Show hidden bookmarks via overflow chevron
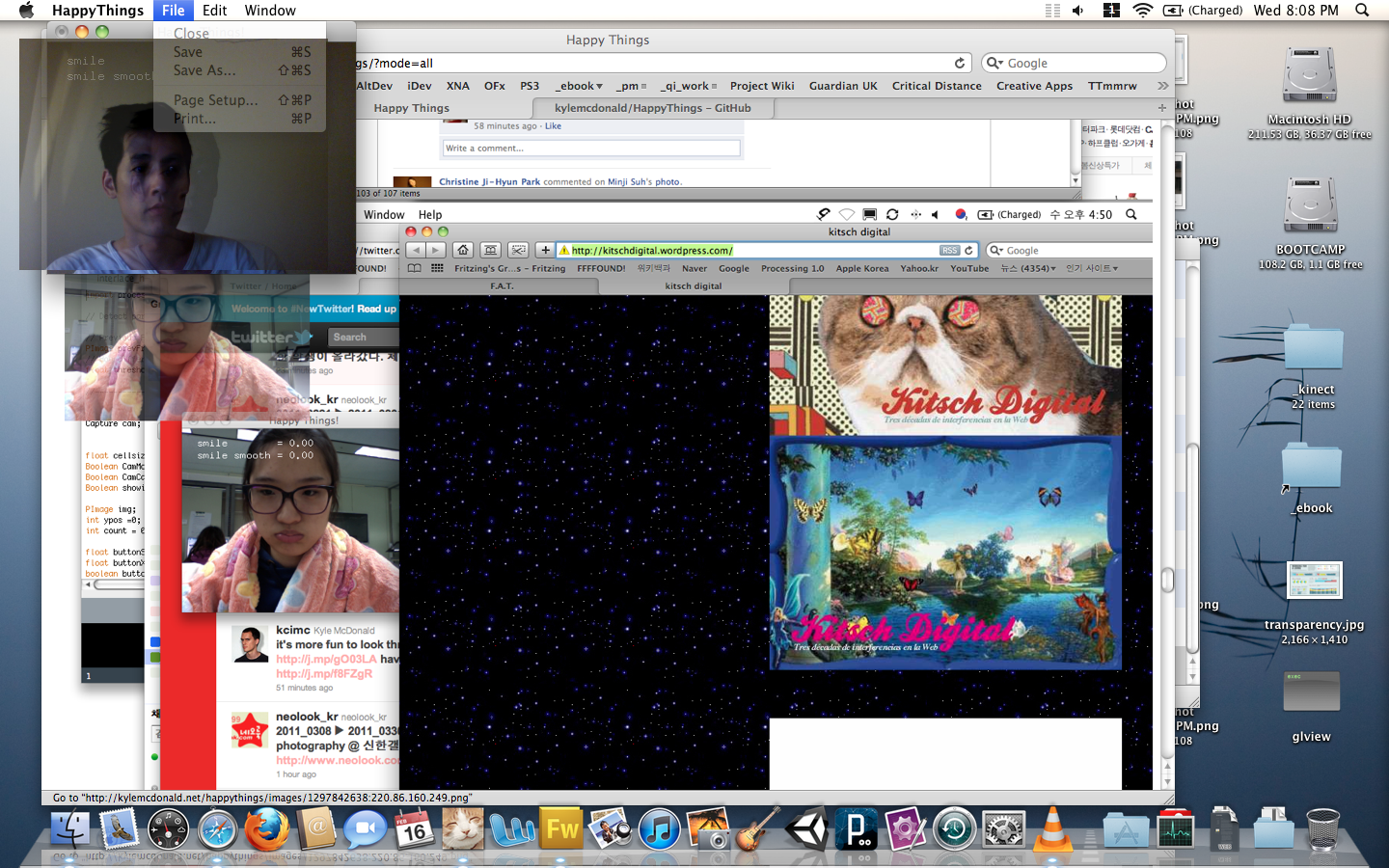 [x=1162, y=86]
